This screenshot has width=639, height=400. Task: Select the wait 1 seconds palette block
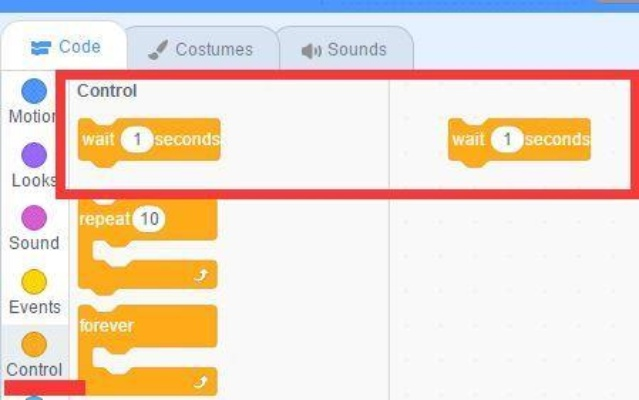[x=149, y=142]
